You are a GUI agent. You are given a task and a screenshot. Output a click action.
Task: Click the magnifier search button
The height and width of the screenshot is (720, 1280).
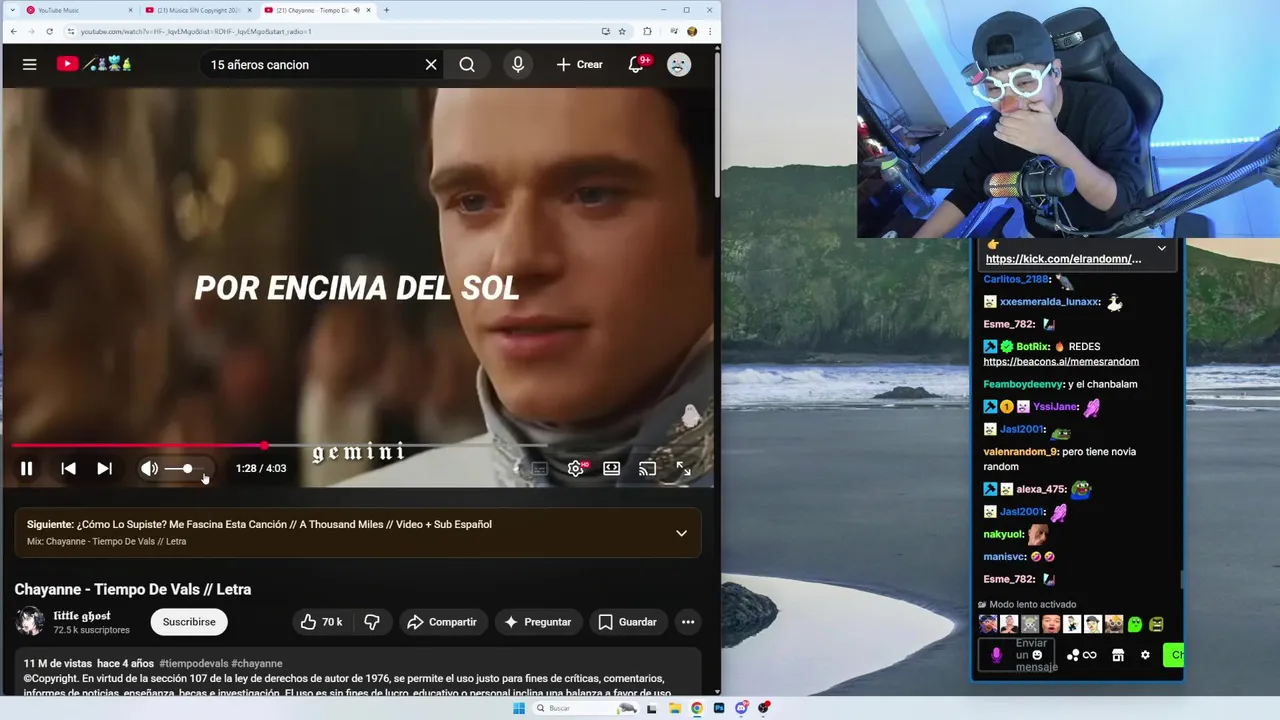[x=467, y=64]
